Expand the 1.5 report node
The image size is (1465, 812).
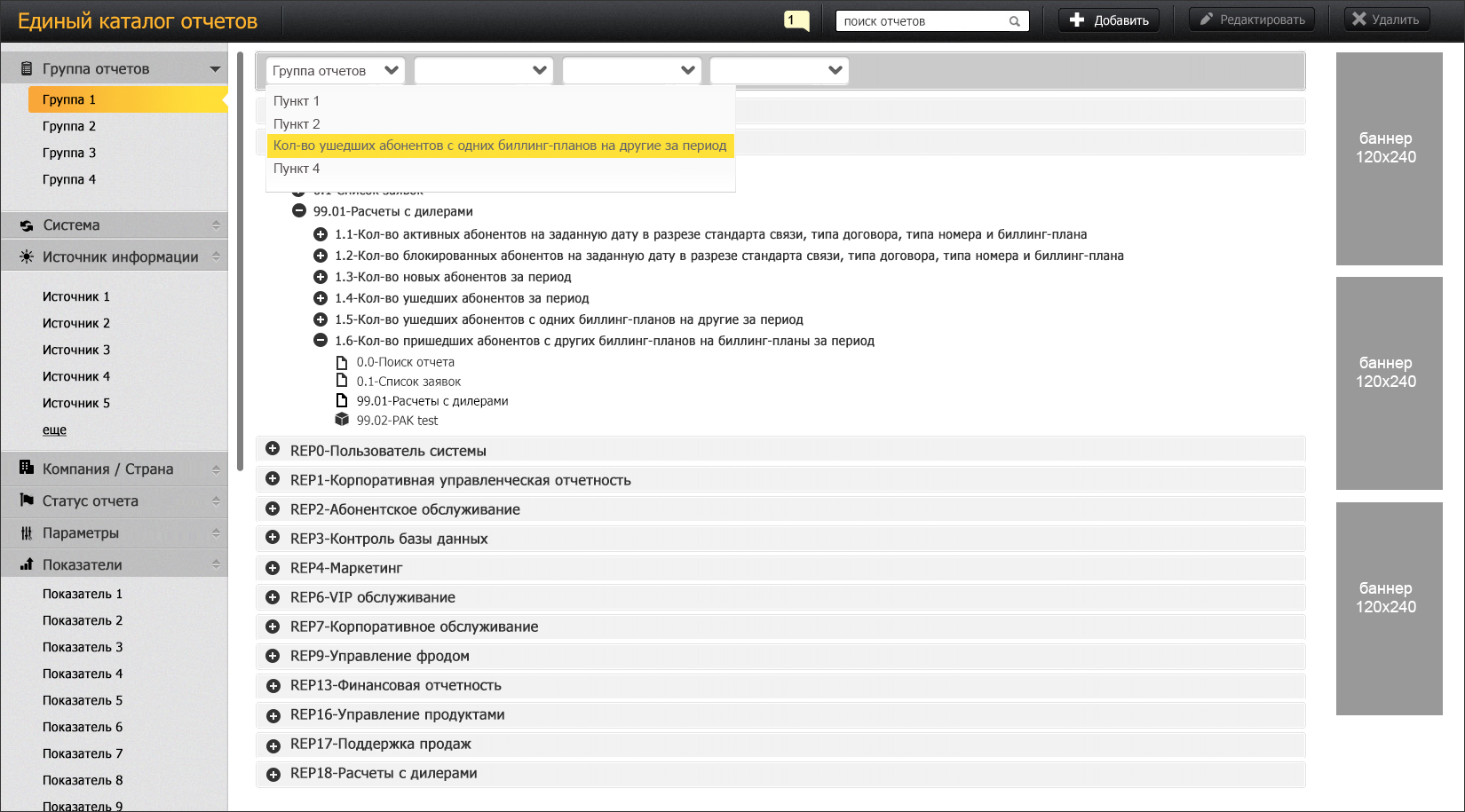[x=321, y=319]
